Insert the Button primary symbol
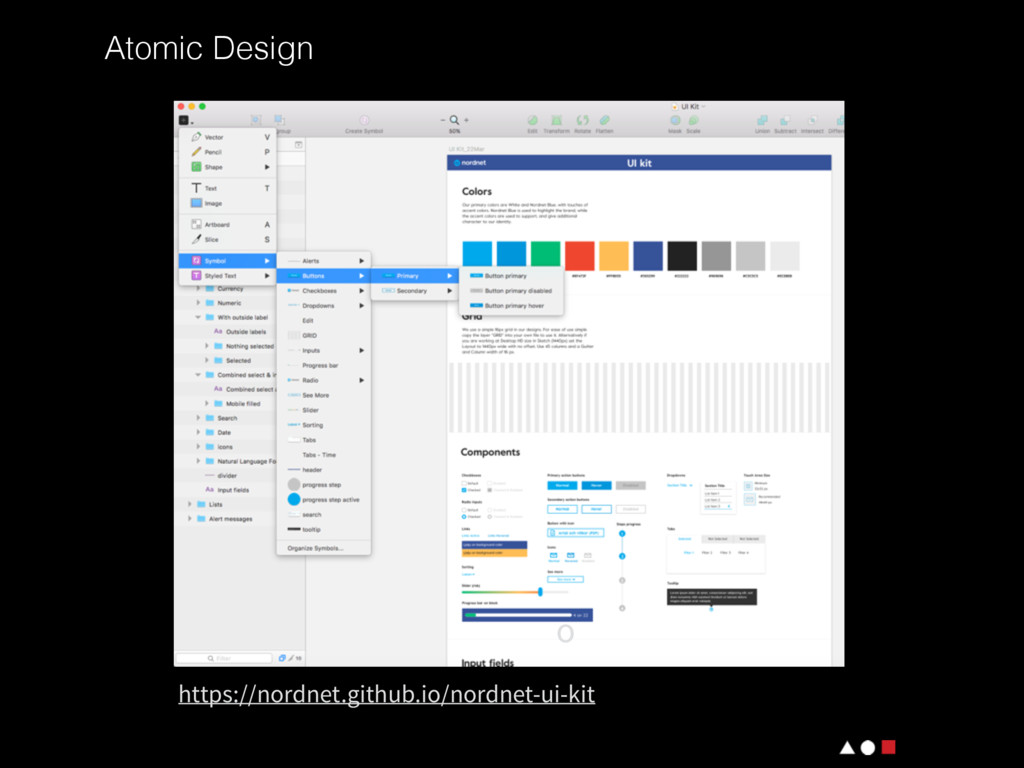This screenshot has height=768, width=1024. click(x=511, y=276)
